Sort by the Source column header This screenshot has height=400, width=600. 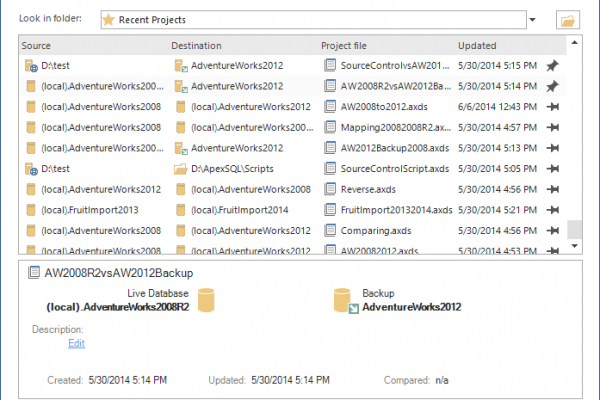36,46
